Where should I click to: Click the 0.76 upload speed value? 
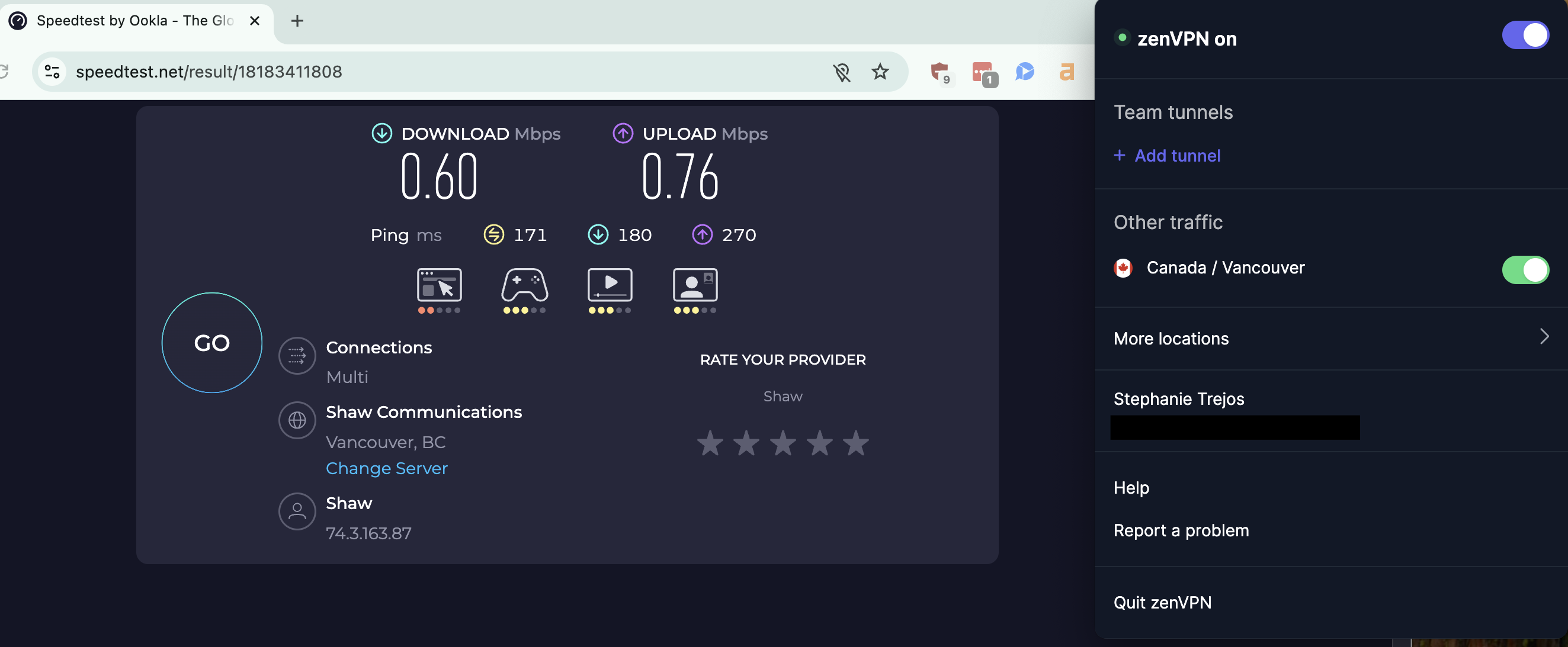tap(680, 177)
